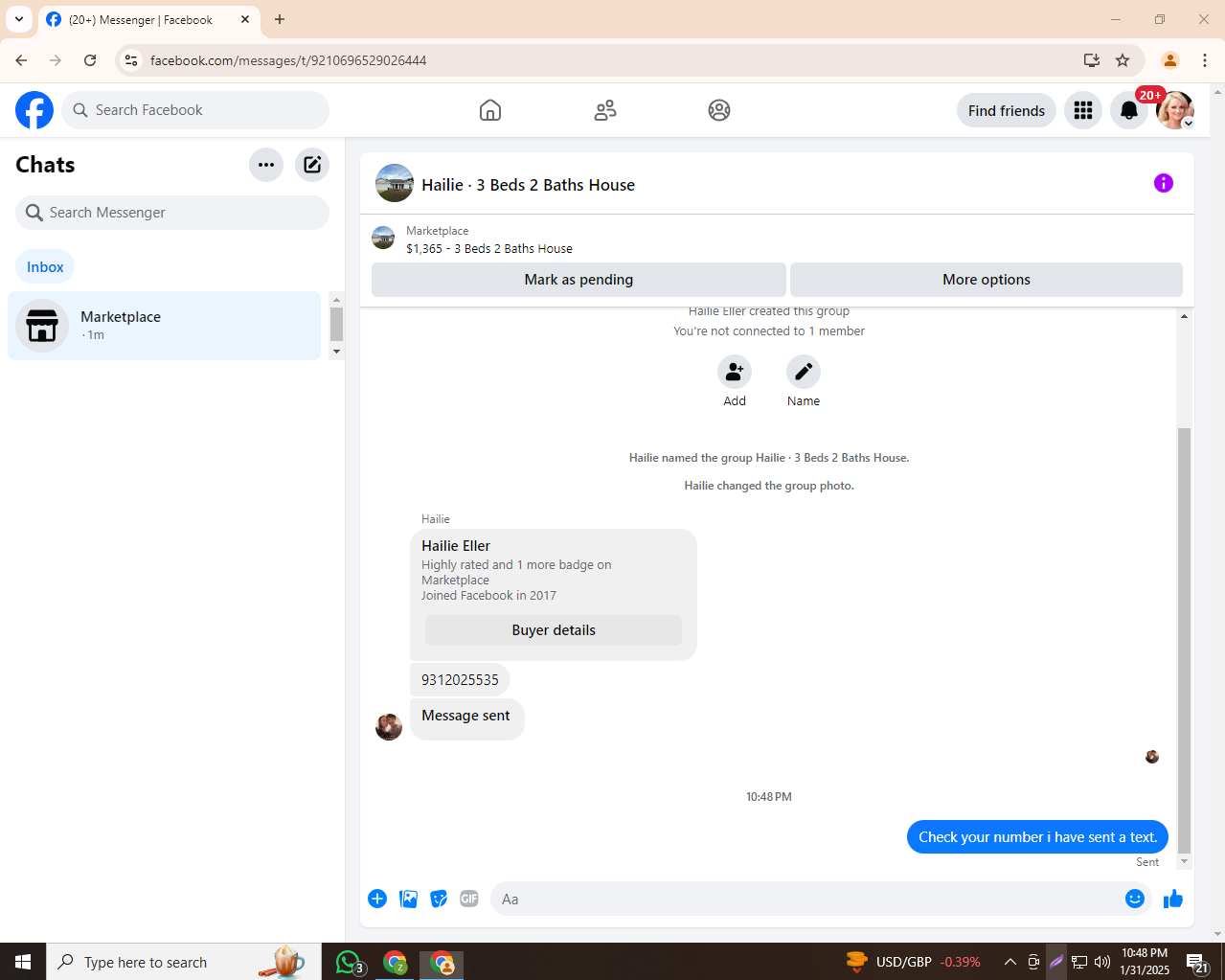The height and width of the screenshot is (980, 1225).
Task: Click the More options button
Action: [987, 280]
